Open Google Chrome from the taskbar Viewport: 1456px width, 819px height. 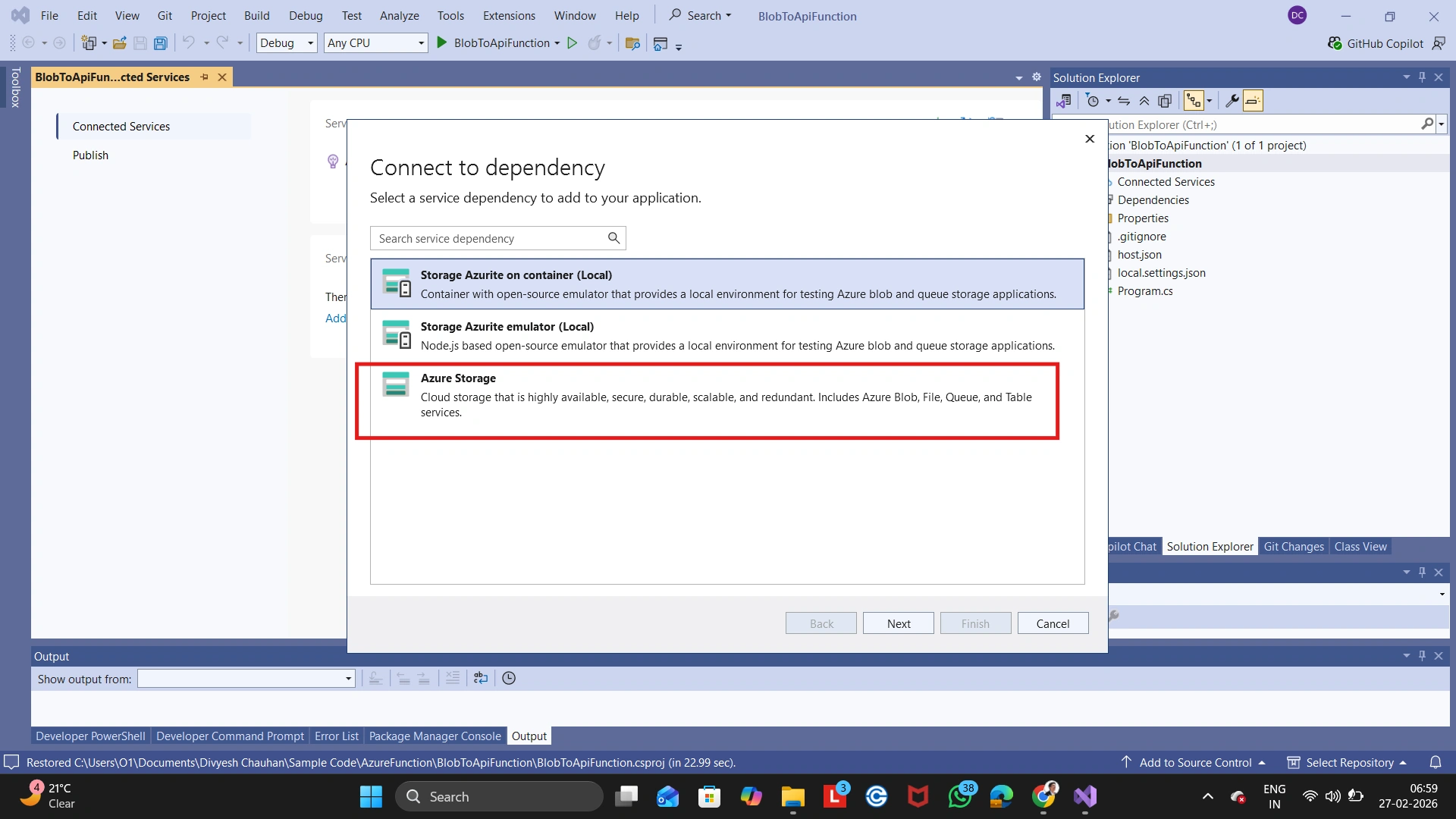pos(1043,796)
